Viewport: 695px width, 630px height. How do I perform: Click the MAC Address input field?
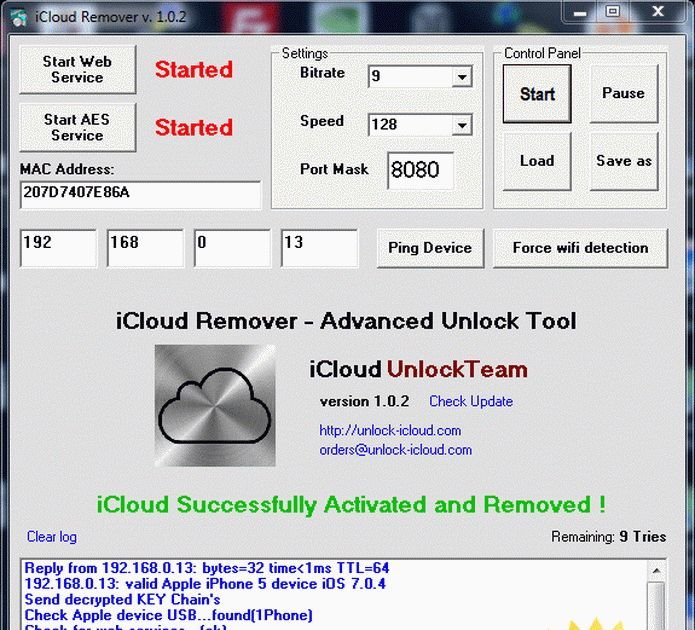click(141, 194)
